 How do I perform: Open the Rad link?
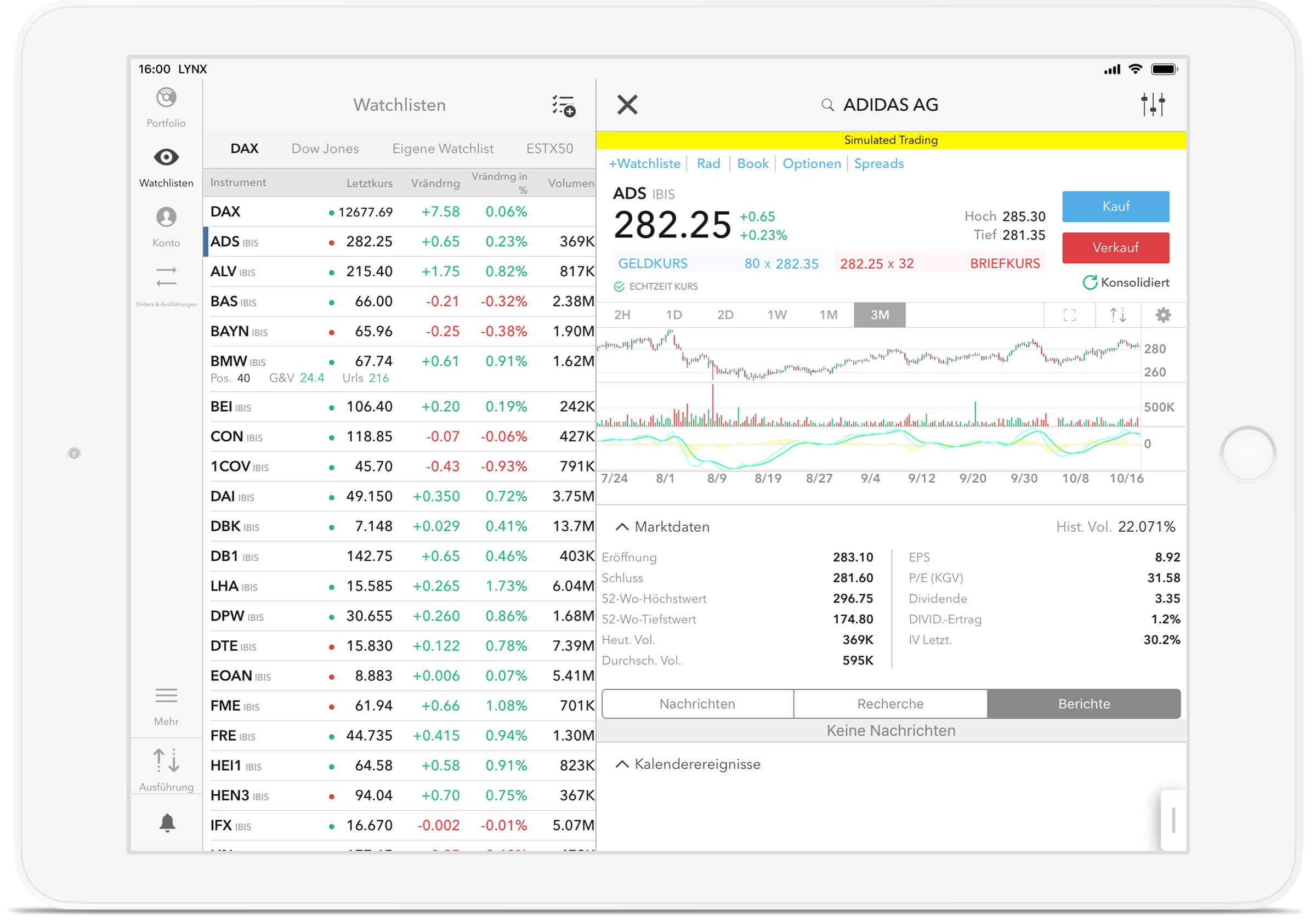click(708, 164)
